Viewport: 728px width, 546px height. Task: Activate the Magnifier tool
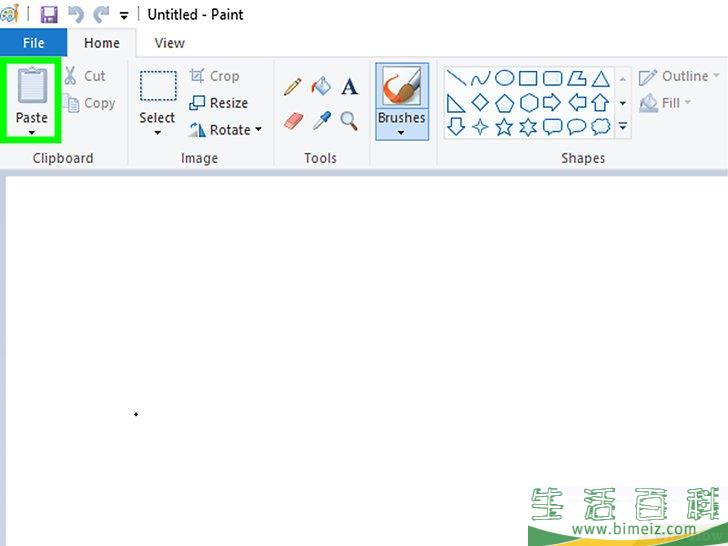(x=349, y=121)
